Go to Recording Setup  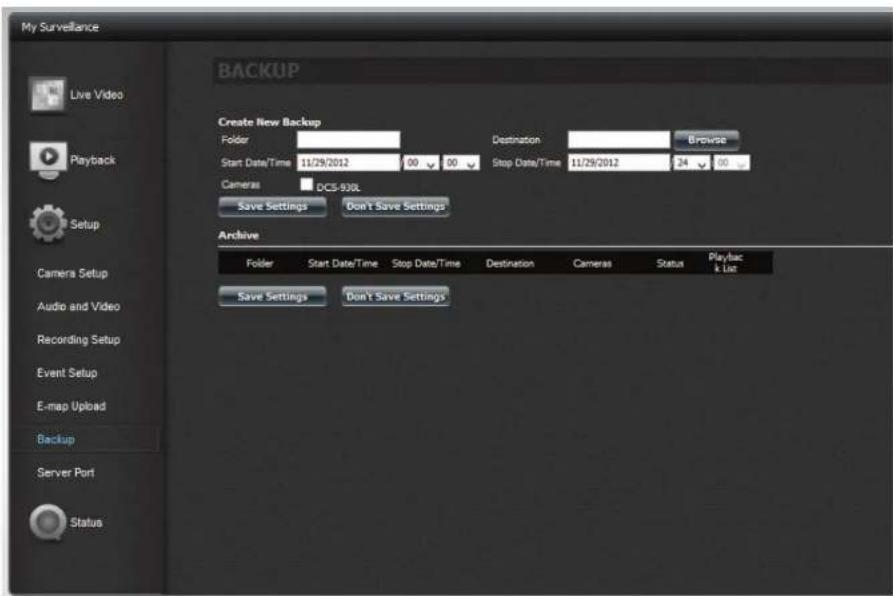coord(78,339)
